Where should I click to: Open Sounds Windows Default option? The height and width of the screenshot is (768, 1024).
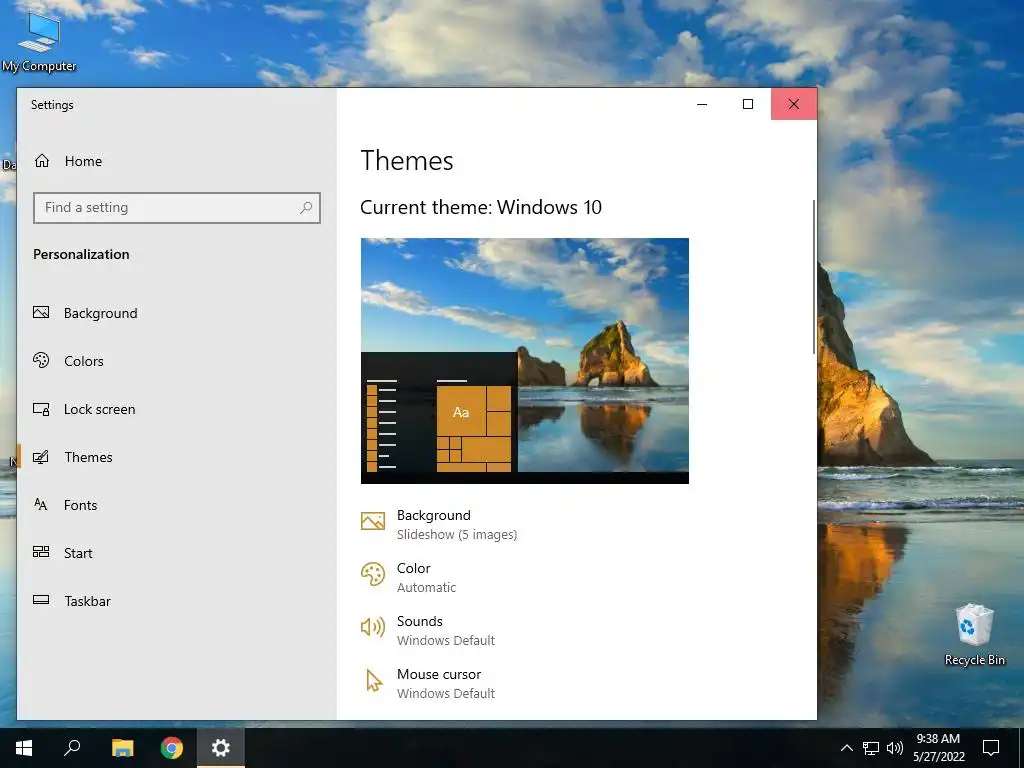click(428, 630)
